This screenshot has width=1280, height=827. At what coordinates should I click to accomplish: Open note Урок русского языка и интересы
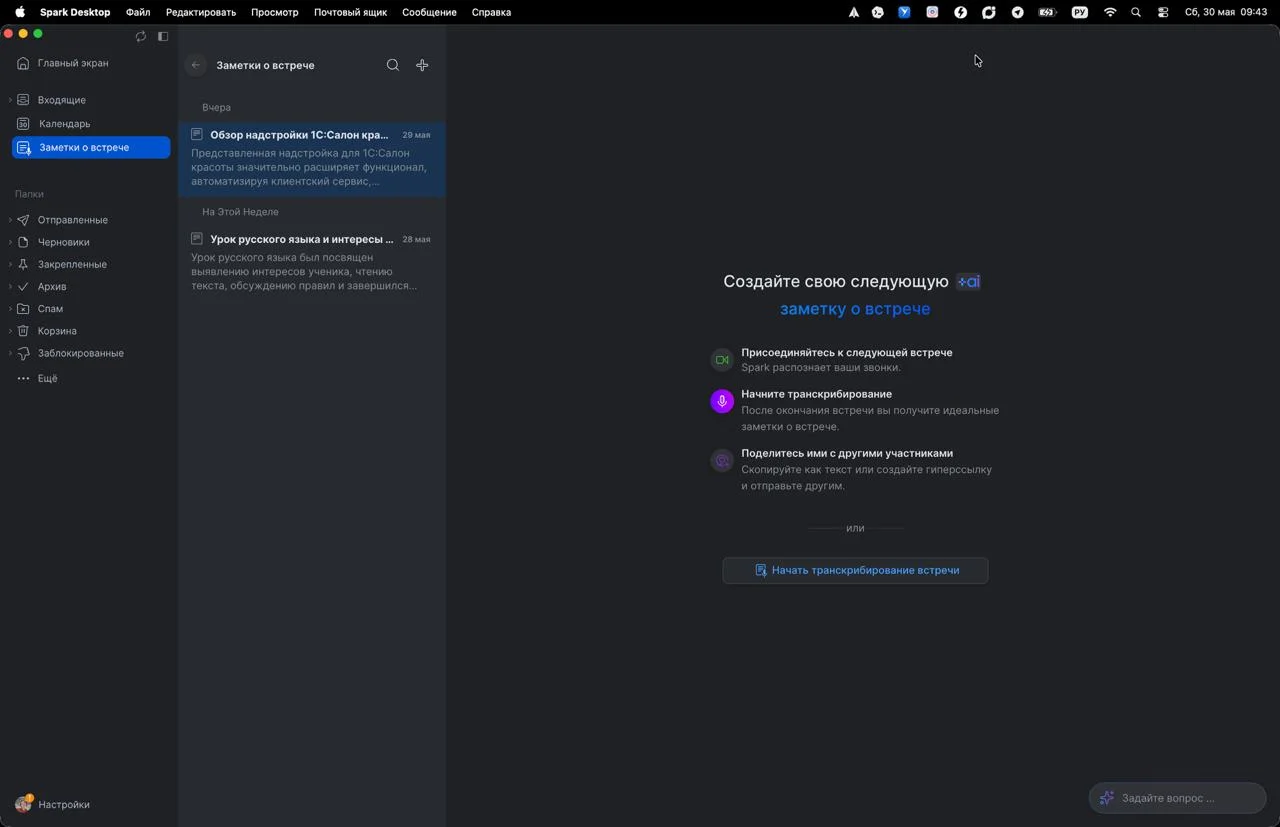[311, 262]
